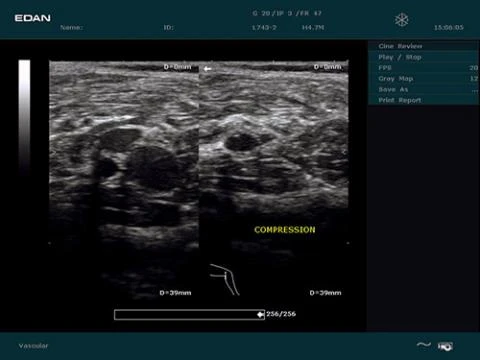This screenshot has width=480, height=360.
Task: Select the left ultrasound image pane
Action: (x=124, y=180)
